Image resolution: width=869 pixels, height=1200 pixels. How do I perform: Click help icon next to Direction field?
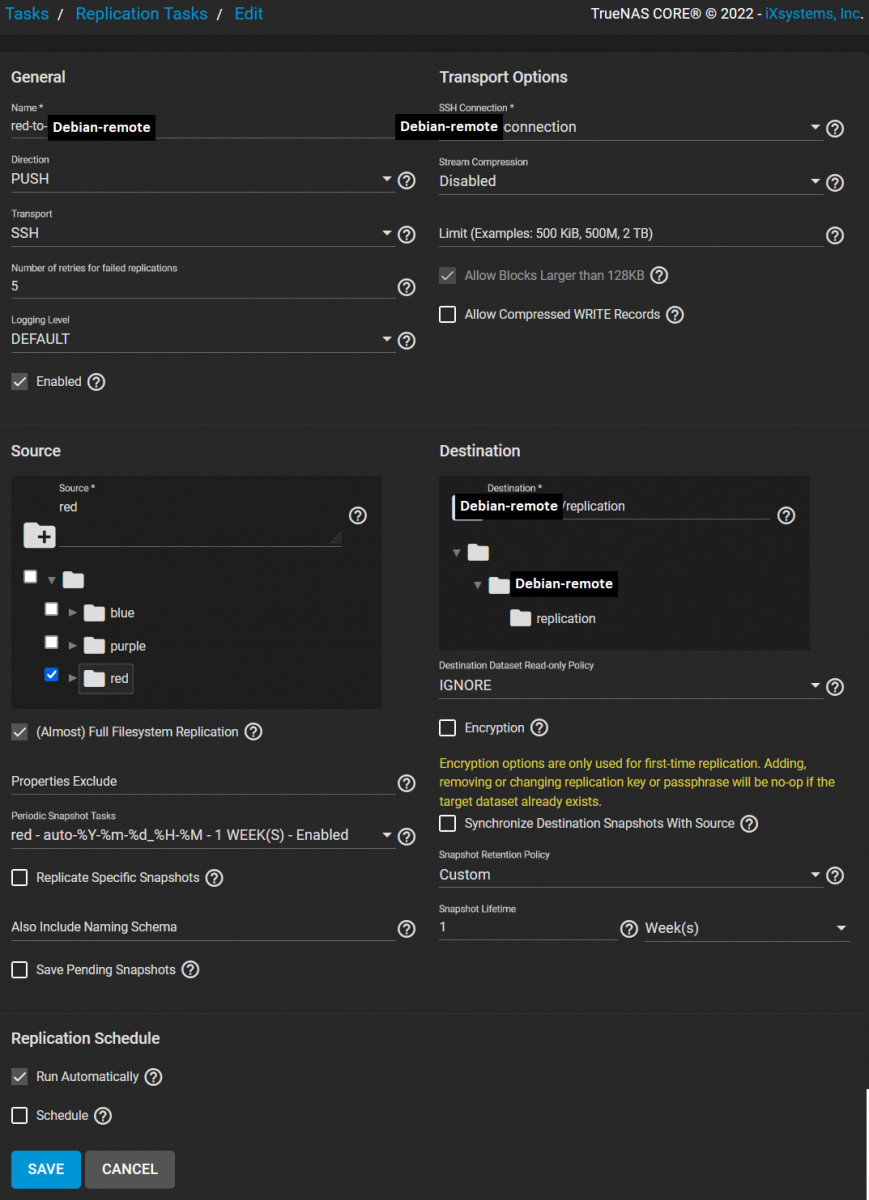point(406,181)
